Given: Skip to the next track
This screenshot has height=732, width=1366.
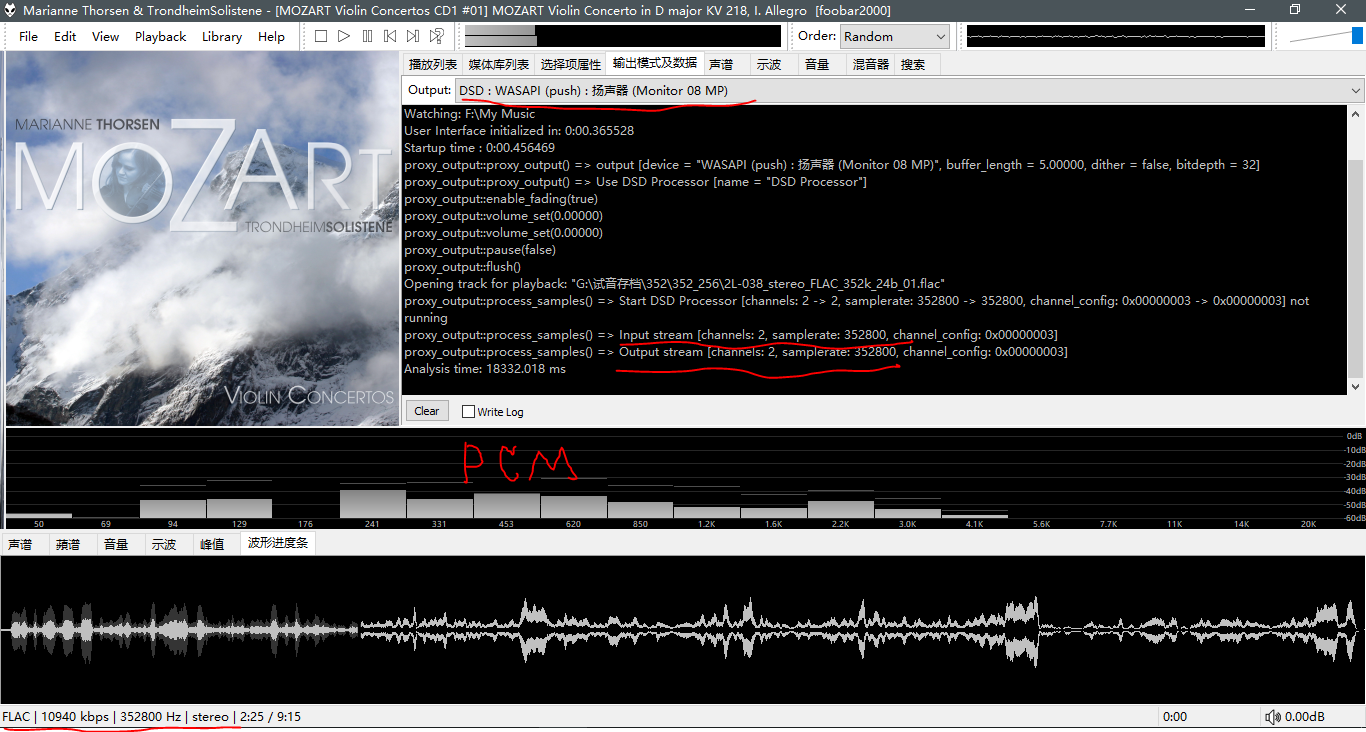Looking at the screenshot, I should pos(413,36).
